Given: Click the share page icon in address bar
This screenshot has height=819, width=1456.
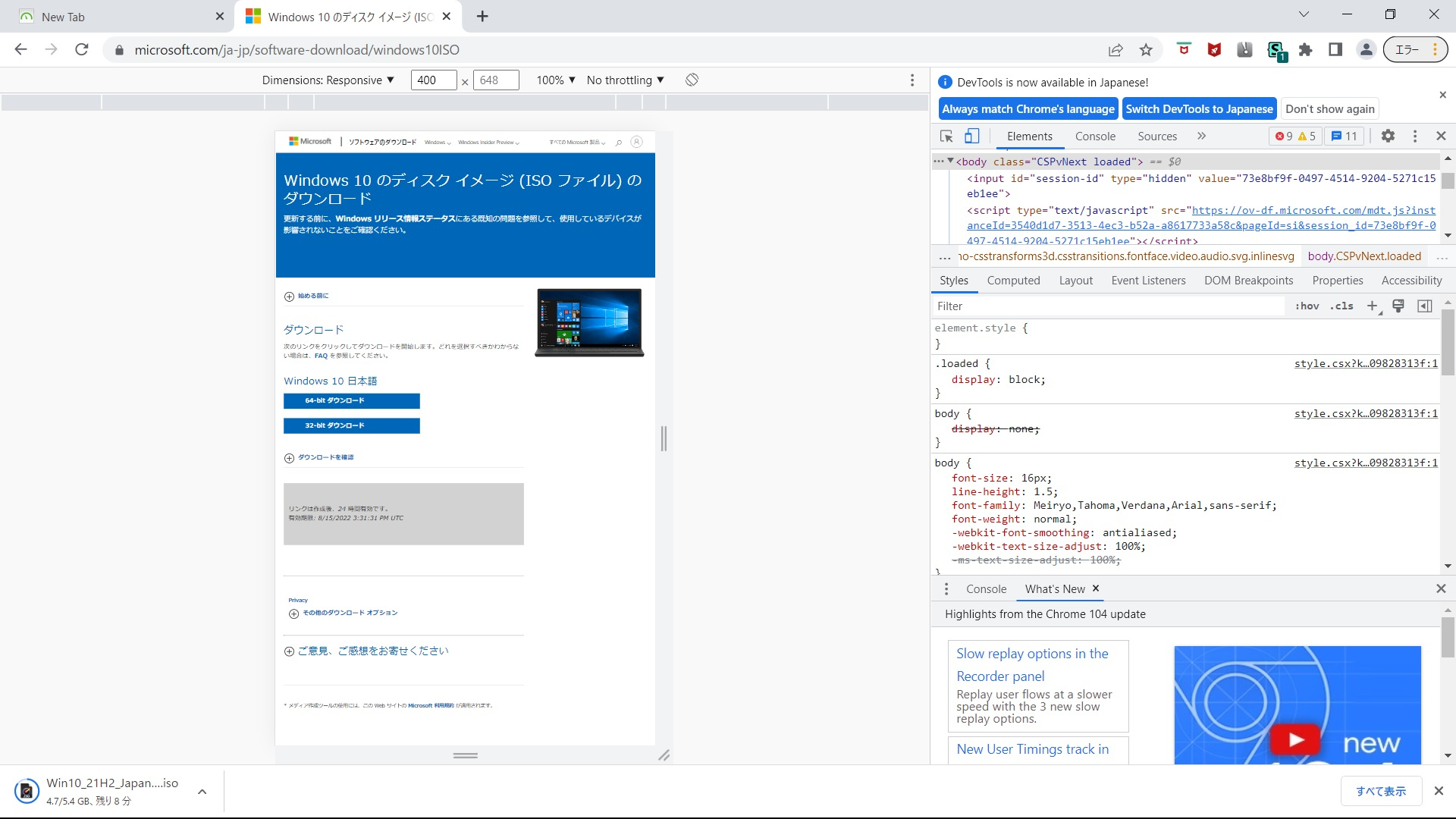Looking at the screenshot, I should click(x=1116, y=50).
